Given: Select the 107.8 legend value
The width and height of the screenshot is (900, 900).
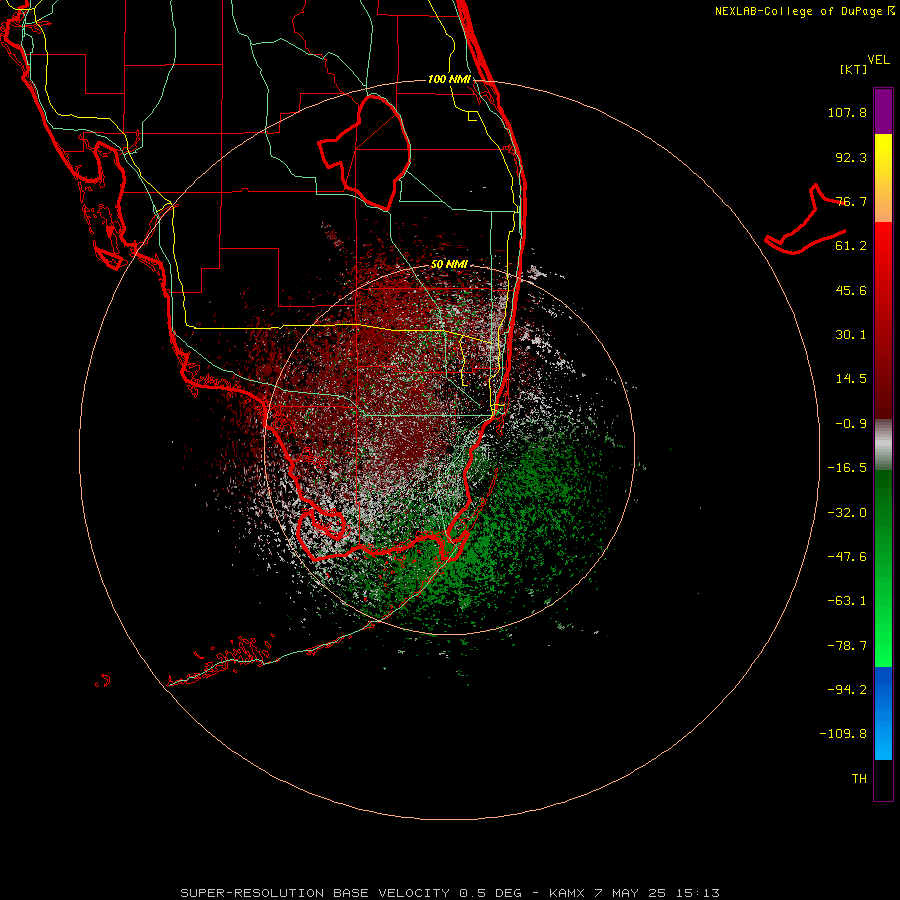Looking at the screenshot, I should [847, 112].
